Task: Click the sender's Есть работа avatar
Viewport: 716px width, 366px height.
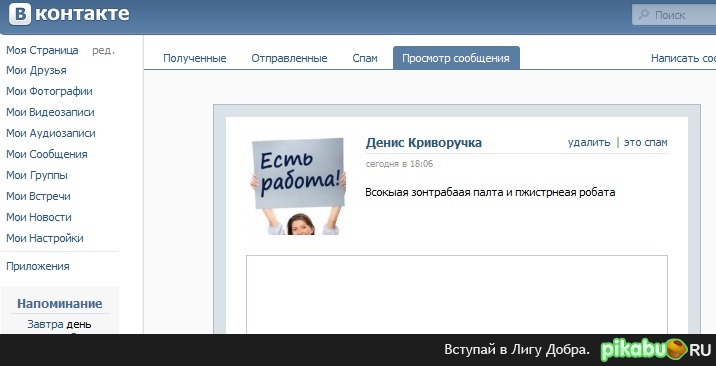Action: click(298, 186)
